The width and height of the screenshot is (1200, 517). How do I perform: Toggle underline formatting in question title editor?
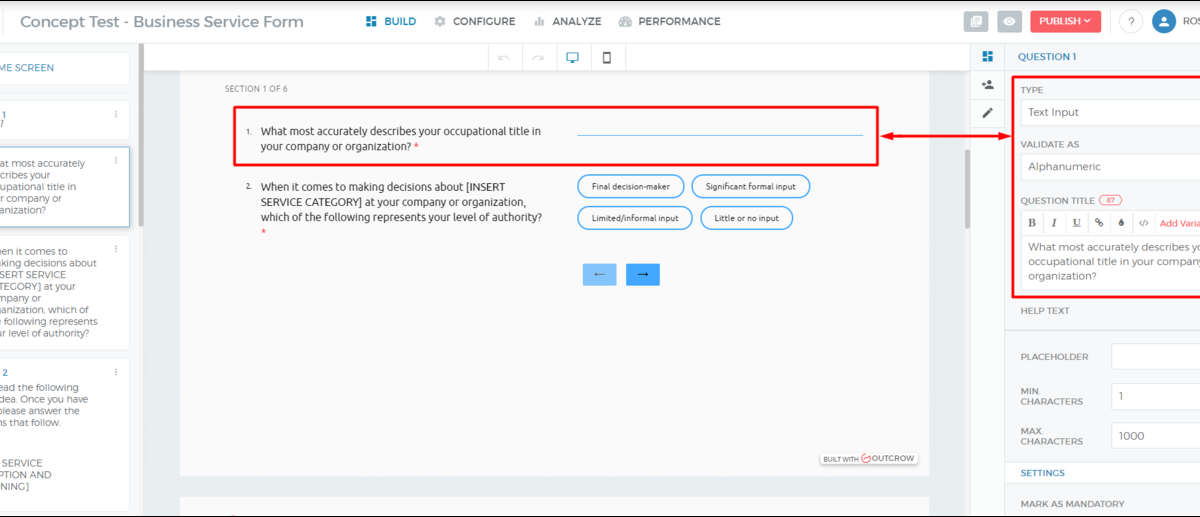click(x=1076, y=223)
